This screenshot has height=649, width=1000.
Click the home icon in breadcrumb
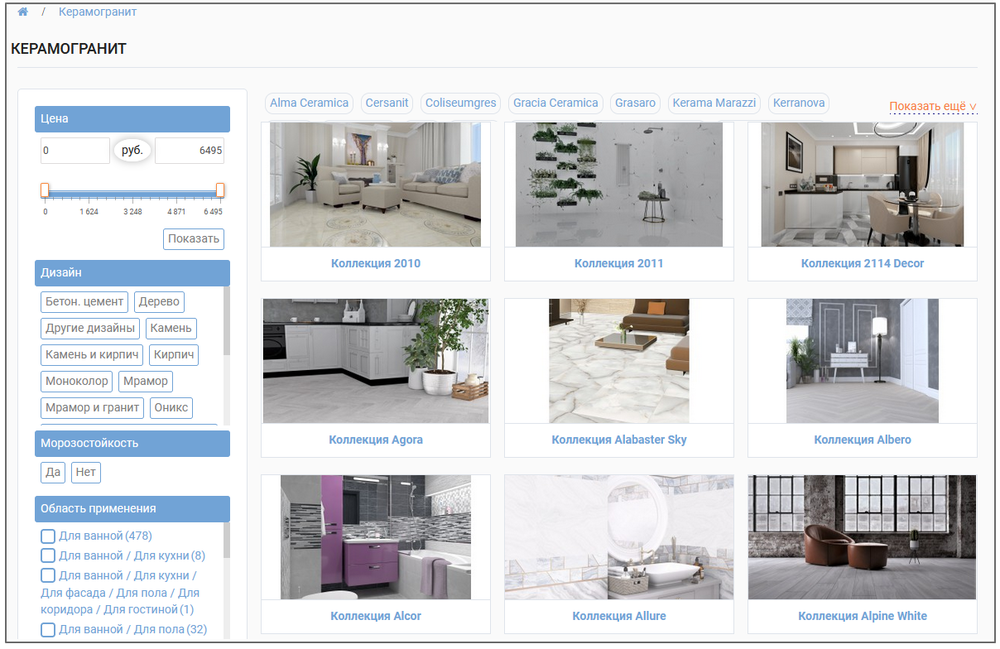coord(23,13)
